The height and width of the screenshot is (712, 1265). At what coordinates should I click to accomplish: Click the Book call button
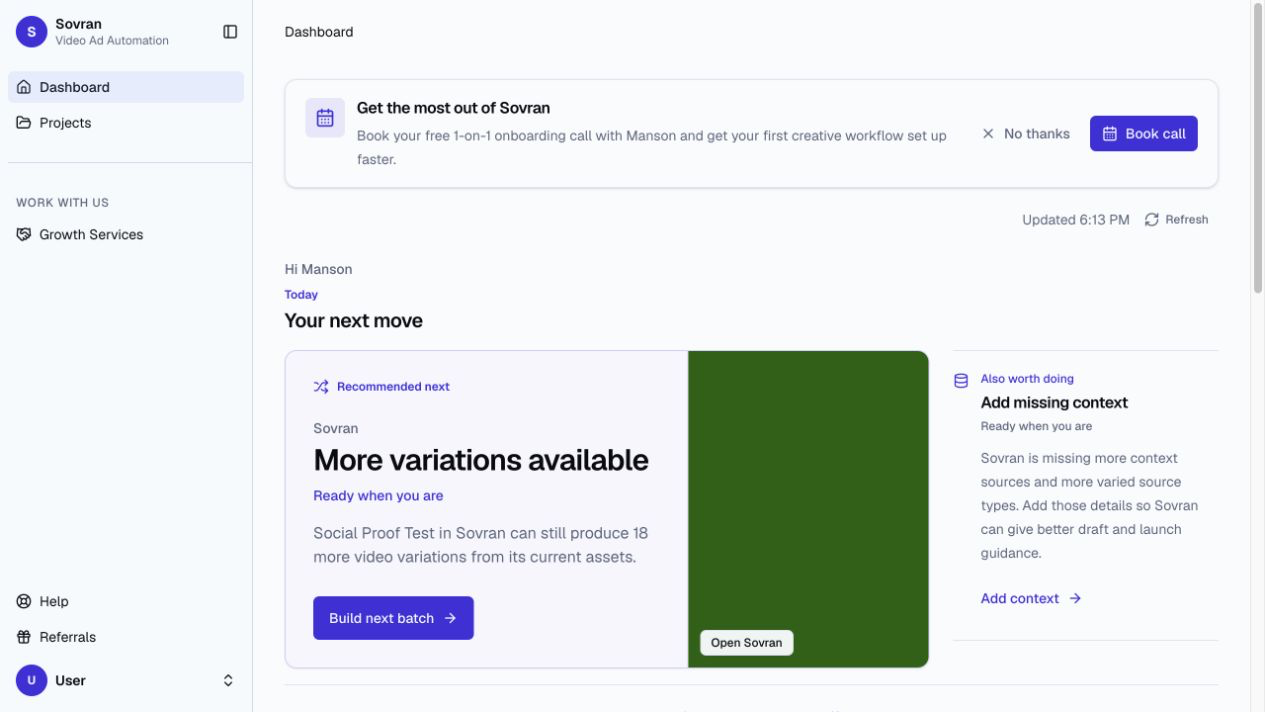click(x=1143, y=134)
